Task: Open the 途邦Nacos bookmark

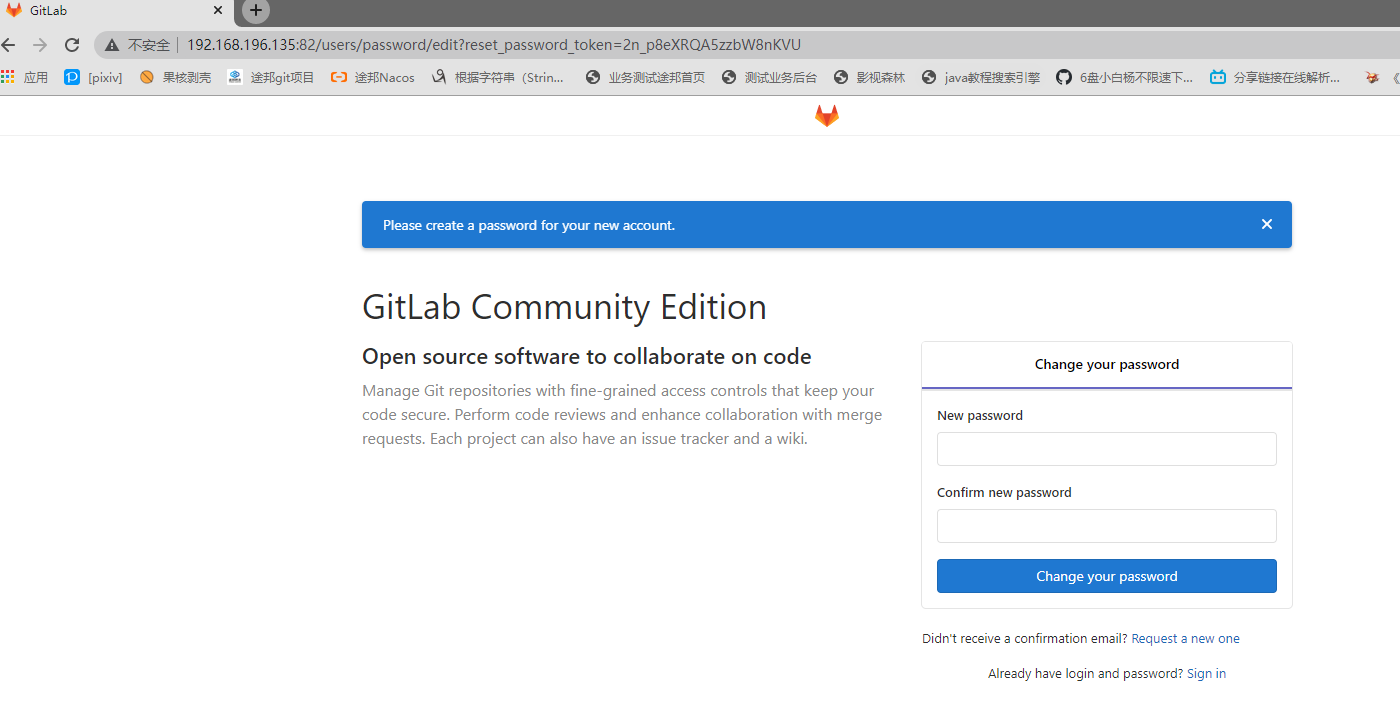Action: pos(372,77)
